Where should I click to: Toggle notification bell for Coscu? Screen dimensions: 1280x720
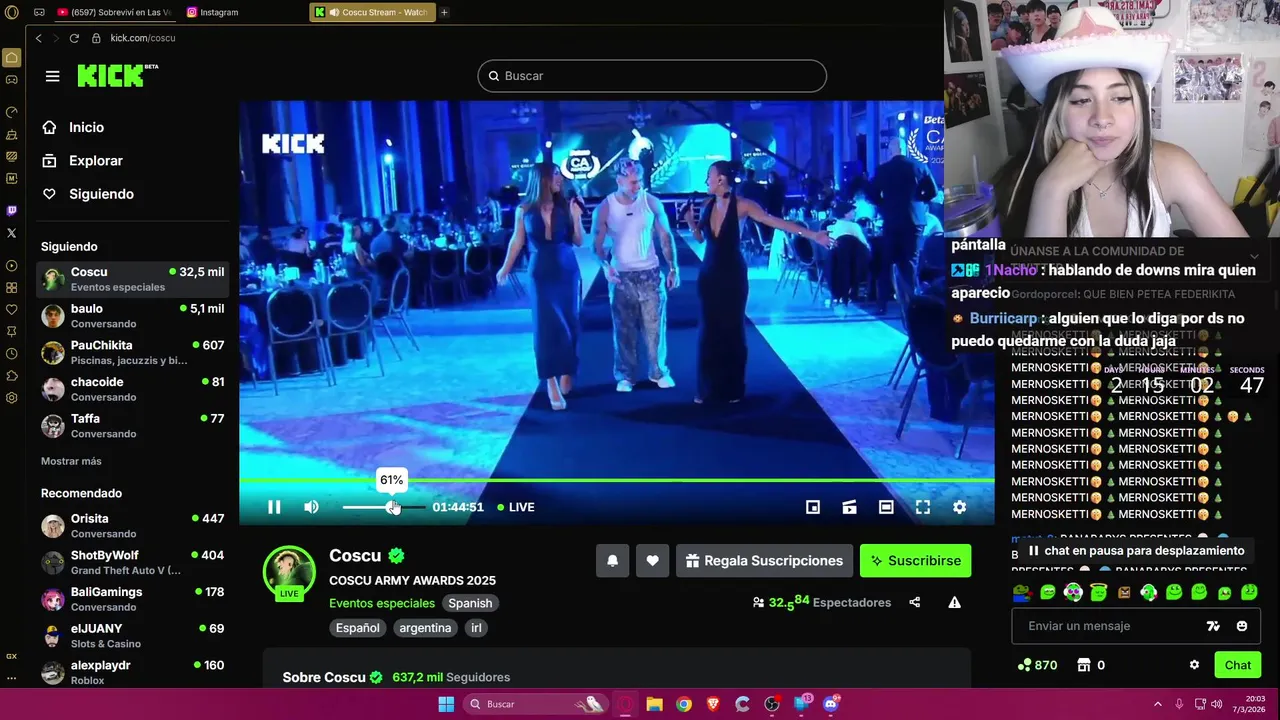pyautogui.click(x=613, y=561)
